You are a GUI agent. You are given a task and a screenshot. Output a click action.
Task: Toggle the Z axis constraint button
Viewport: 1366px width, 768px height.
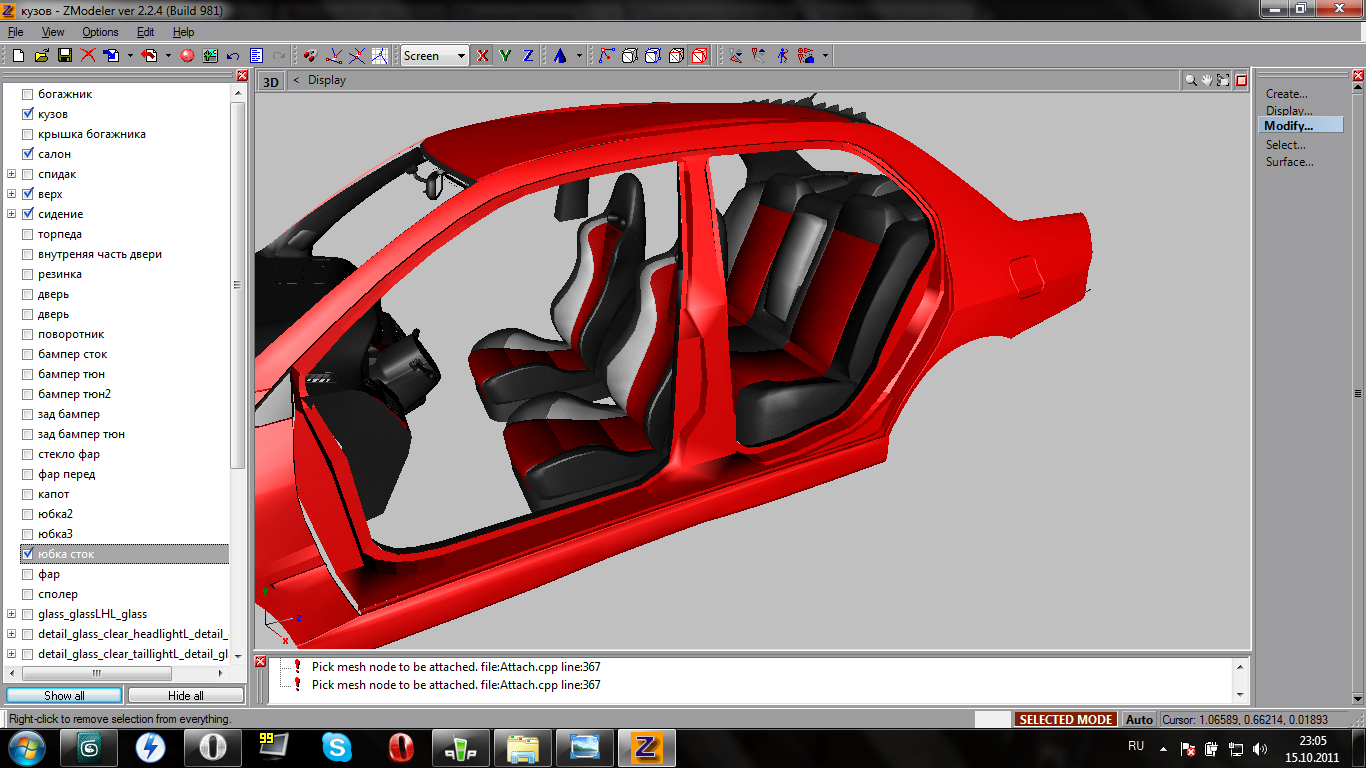point(527,56)
